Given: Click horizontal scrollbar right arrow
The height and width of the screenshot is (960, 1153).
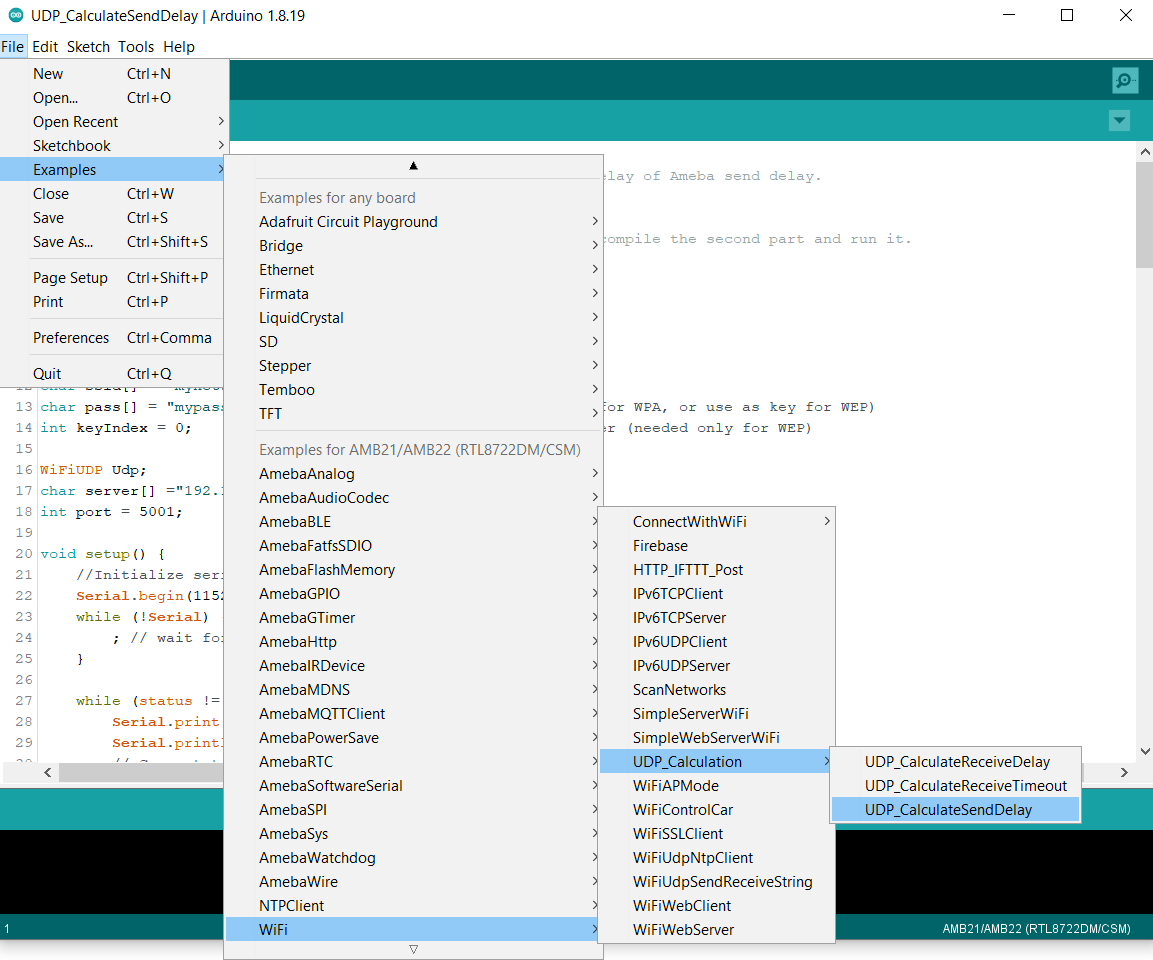Looking at the screenshot, I should click(x=1124, y=773).
